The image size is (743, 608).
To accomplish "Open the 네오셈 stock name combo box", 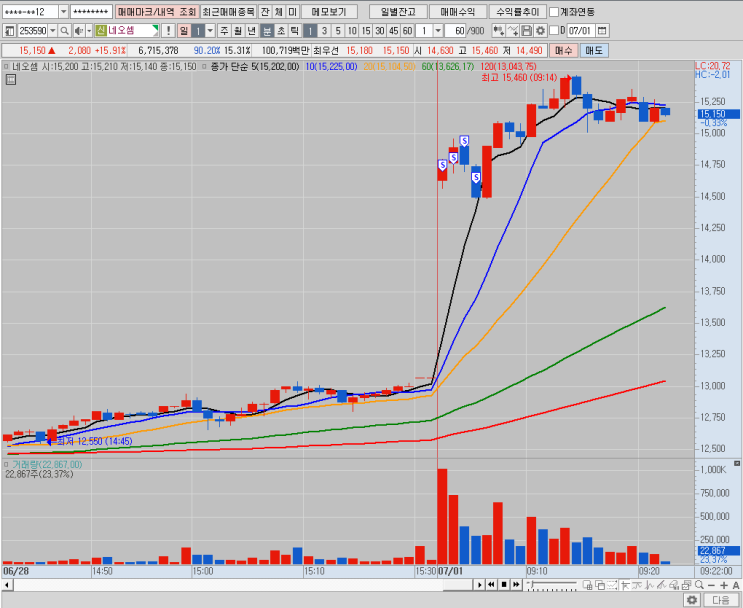I will coord(127,31).
